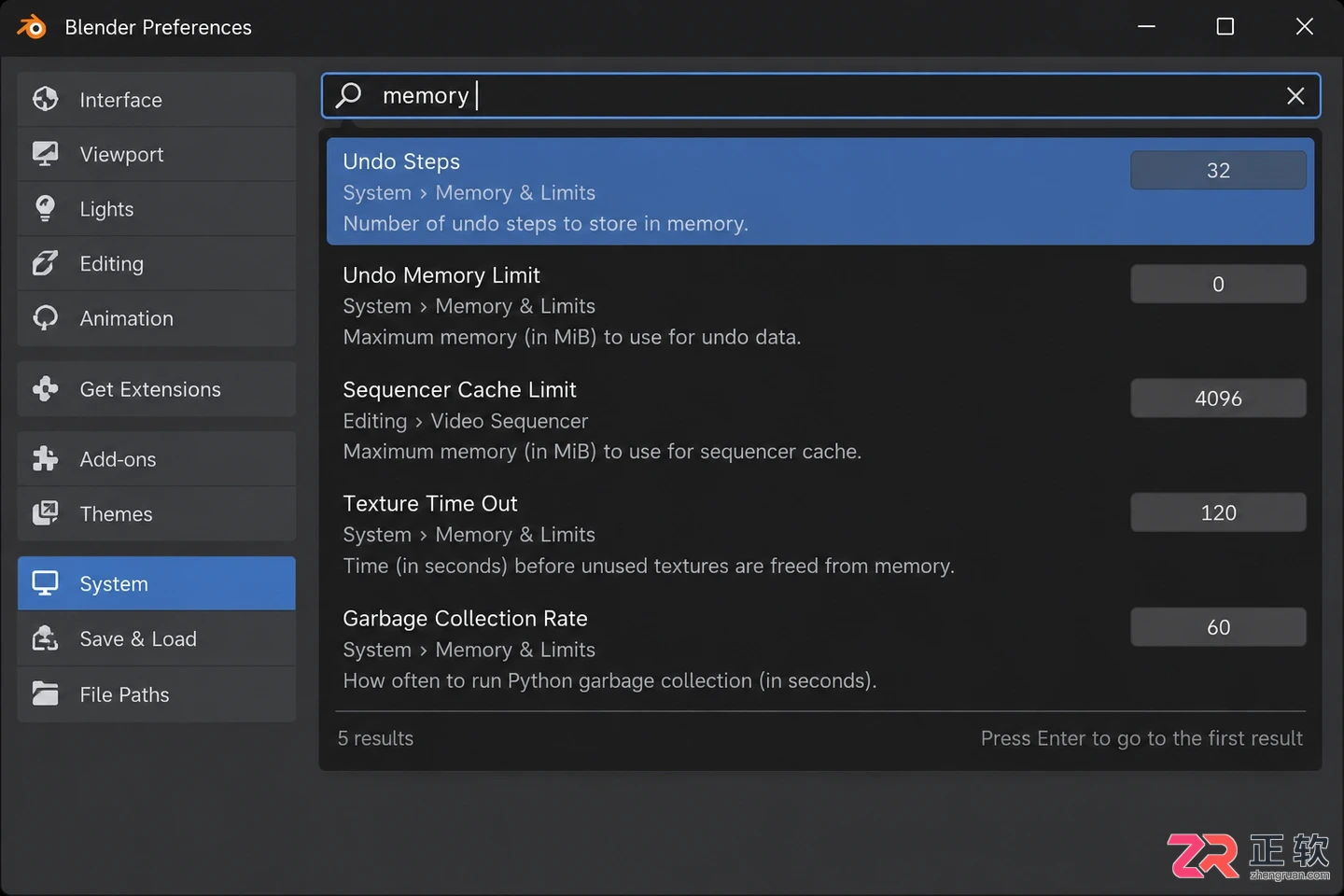
Task: Click the File Paths folder icon
Action: (45, 693)
